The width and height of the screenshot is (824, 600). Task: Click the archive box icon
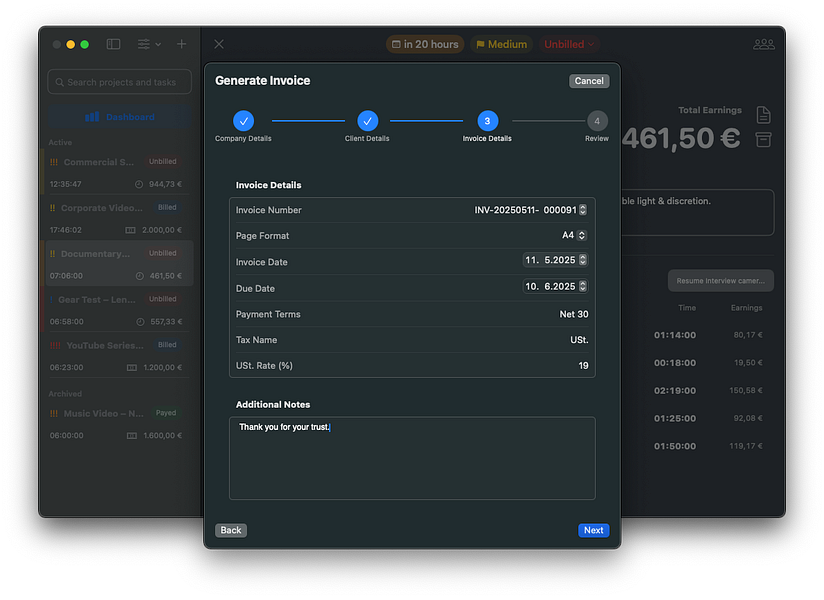click(x=763, y=139)
